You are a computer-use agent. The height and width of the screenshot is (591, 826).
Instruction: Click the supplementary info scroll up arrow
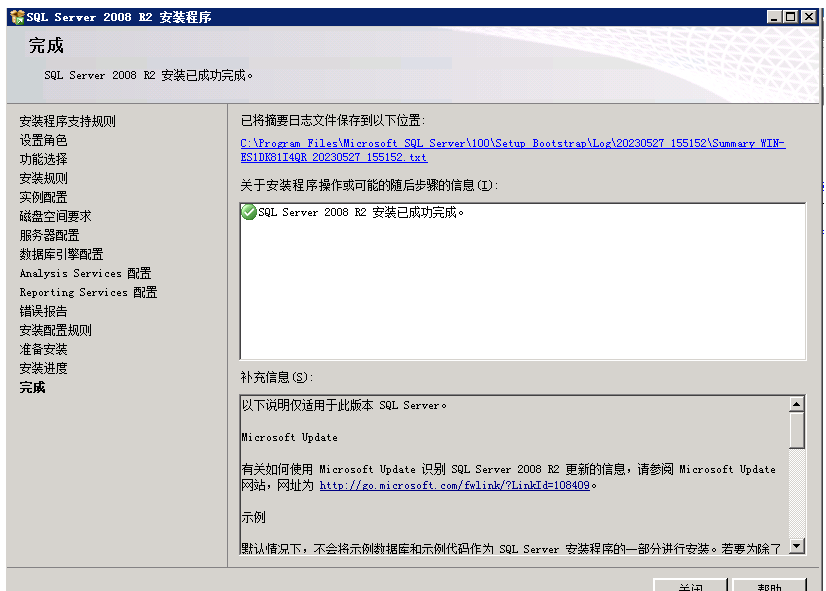(796, 404)
